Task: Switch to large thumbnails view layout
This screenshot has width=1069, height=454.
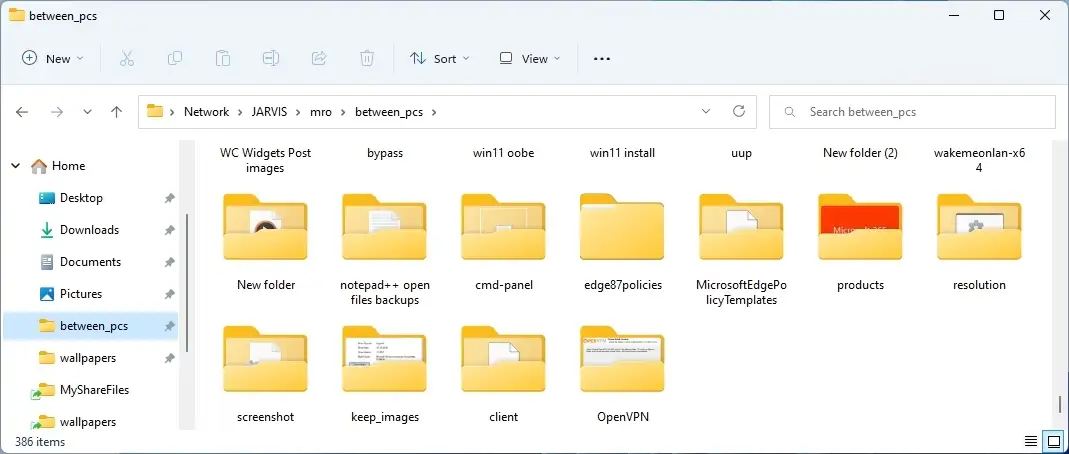Action: coord(1053,441)
